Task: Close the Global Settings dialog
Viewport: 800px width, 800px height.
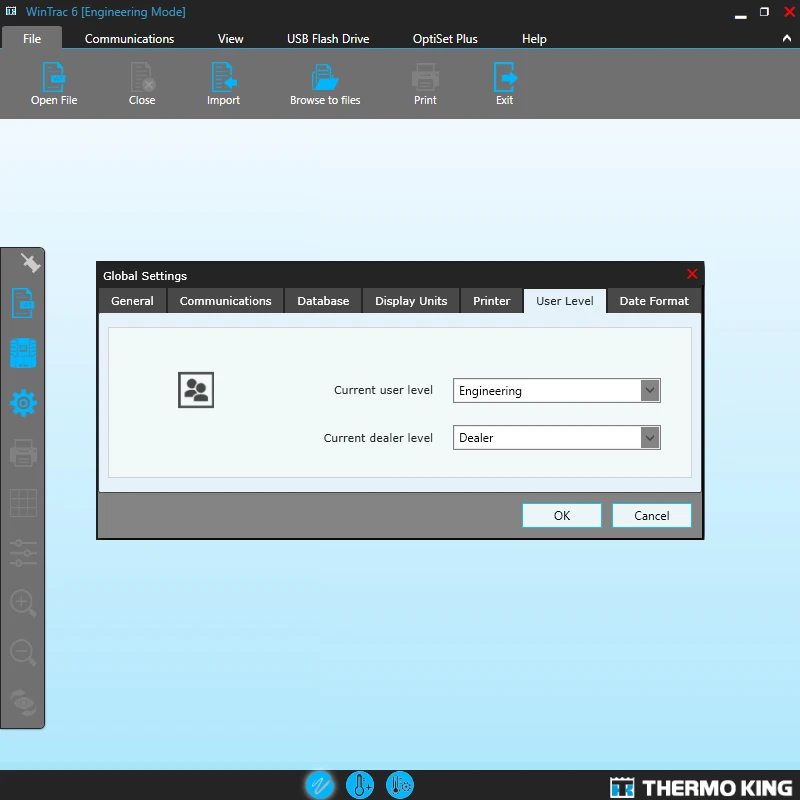Action: pyautogui.click(x=692, y=274)
